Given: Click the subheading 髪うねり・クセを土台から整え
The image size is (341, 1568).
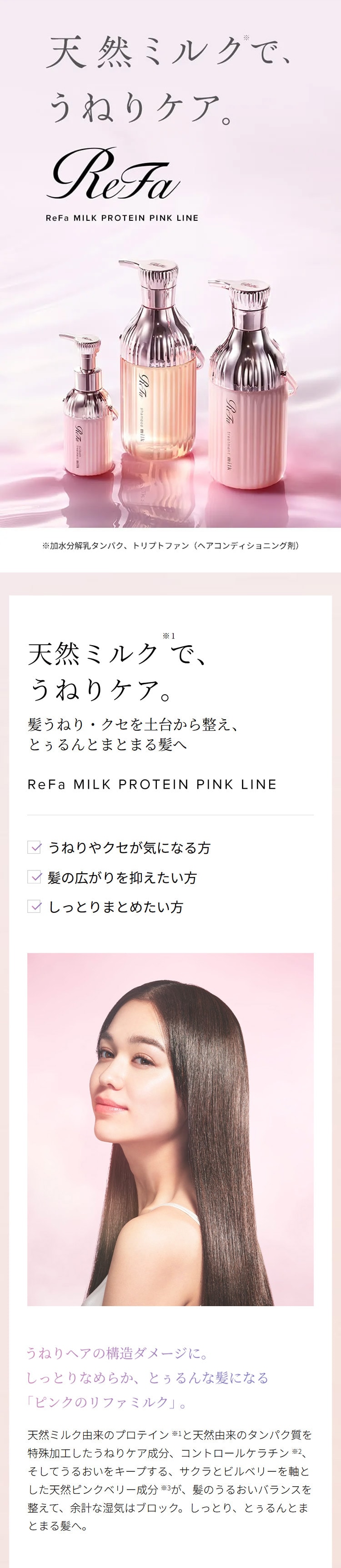Looking at the screenshot, I should click(x=133, y=724).
